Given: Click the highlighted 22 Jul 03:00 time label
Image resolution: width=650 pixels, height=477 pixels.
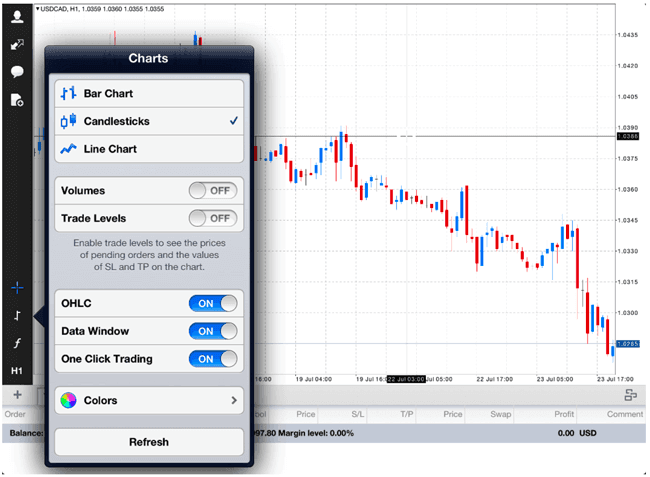Looking at the screenshot, I should point(406,379).
